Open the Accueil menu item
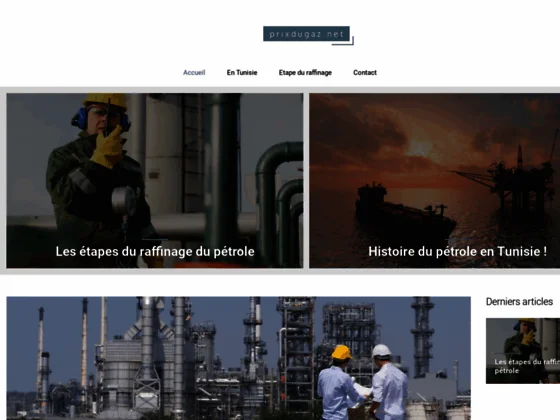This screenshot has height=420, width=560. 194,72
